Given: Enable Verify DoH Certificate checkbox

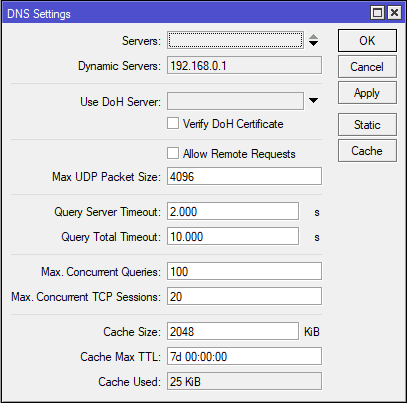Looking at the screenshot, I should click(173, 123).
